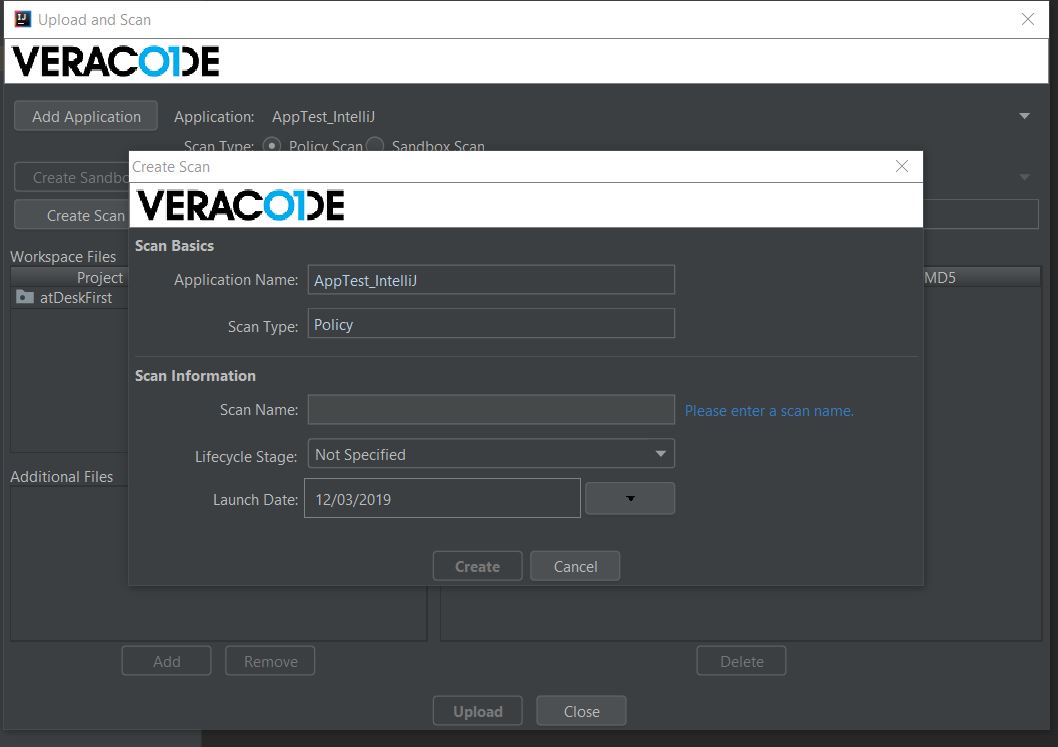Click the 'Please enter a scan name.' message
The height and width of the screenshot is (747, 1058).
(769, 410)
